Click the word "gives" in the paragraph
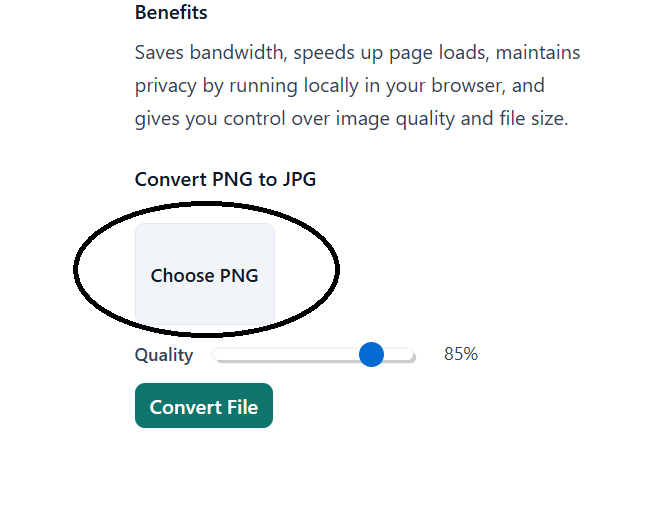This screenshot has width=664, height=507. click(x=157, y=120)
